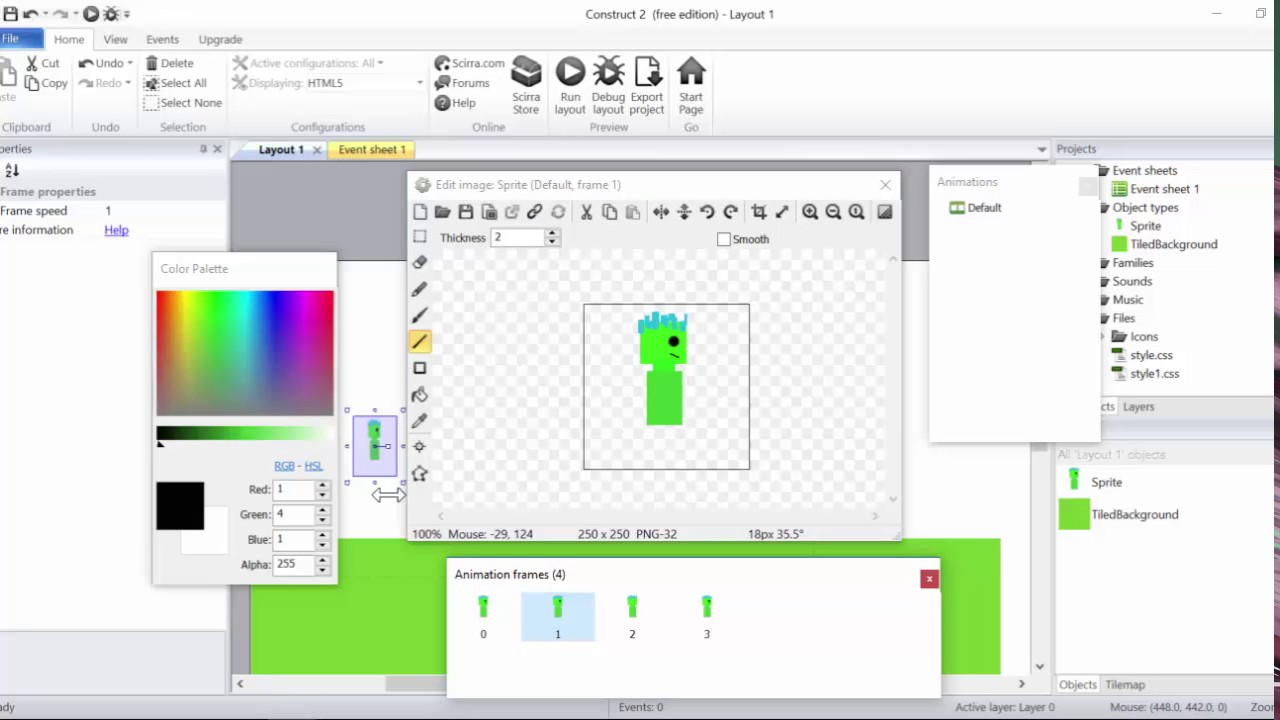The height and width of the screenshot is (720, 1280).
Task: Select the Rectangle select tool
Action: [420, 237]
